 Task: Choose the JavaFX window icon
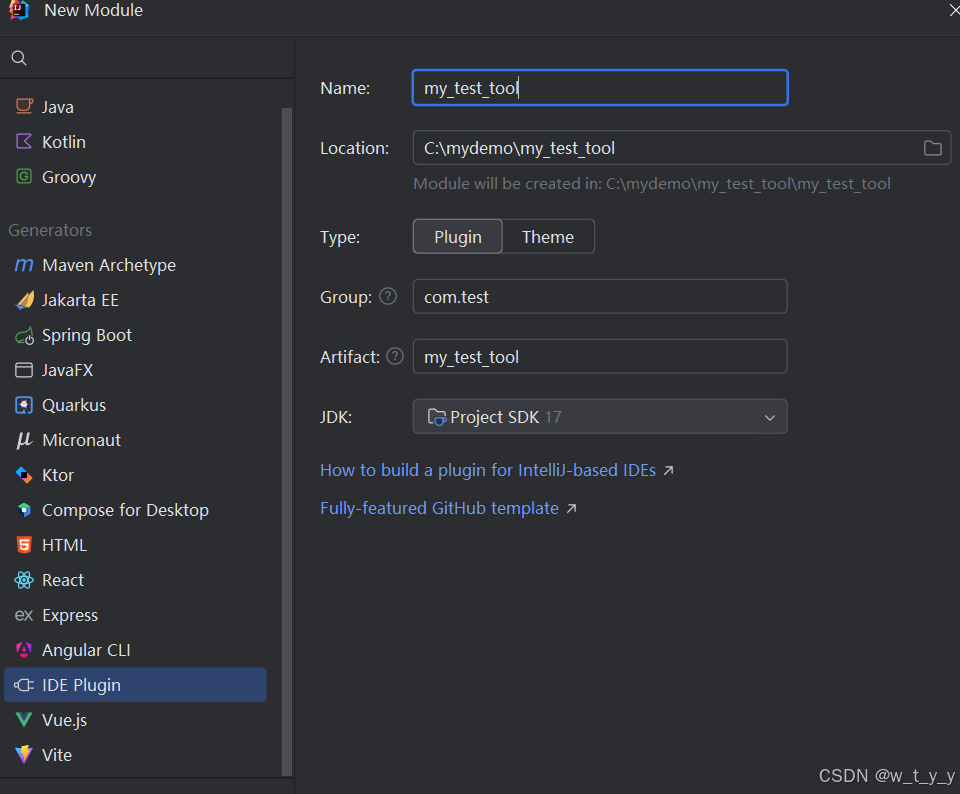[24, 370]
